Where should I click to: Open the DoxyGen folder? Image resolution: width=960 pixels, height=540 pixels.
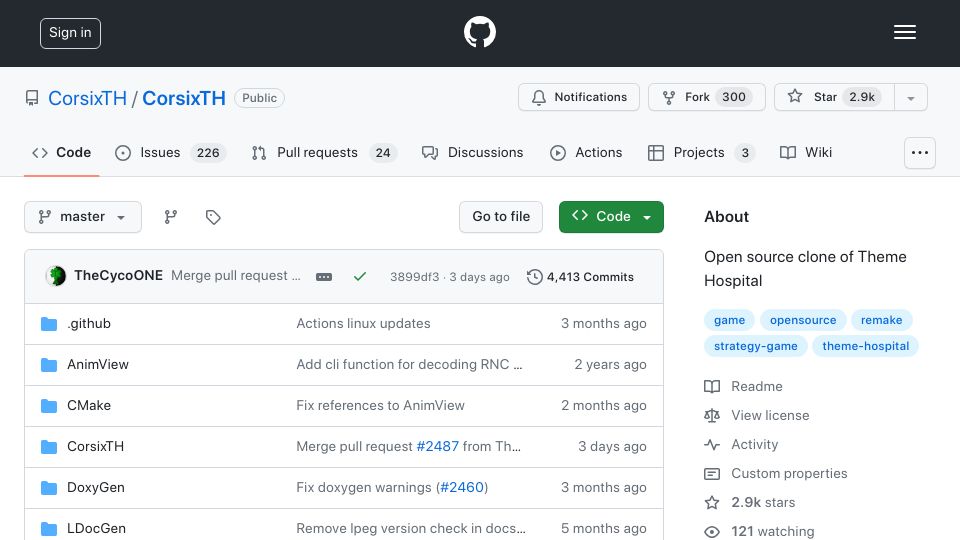96,487
